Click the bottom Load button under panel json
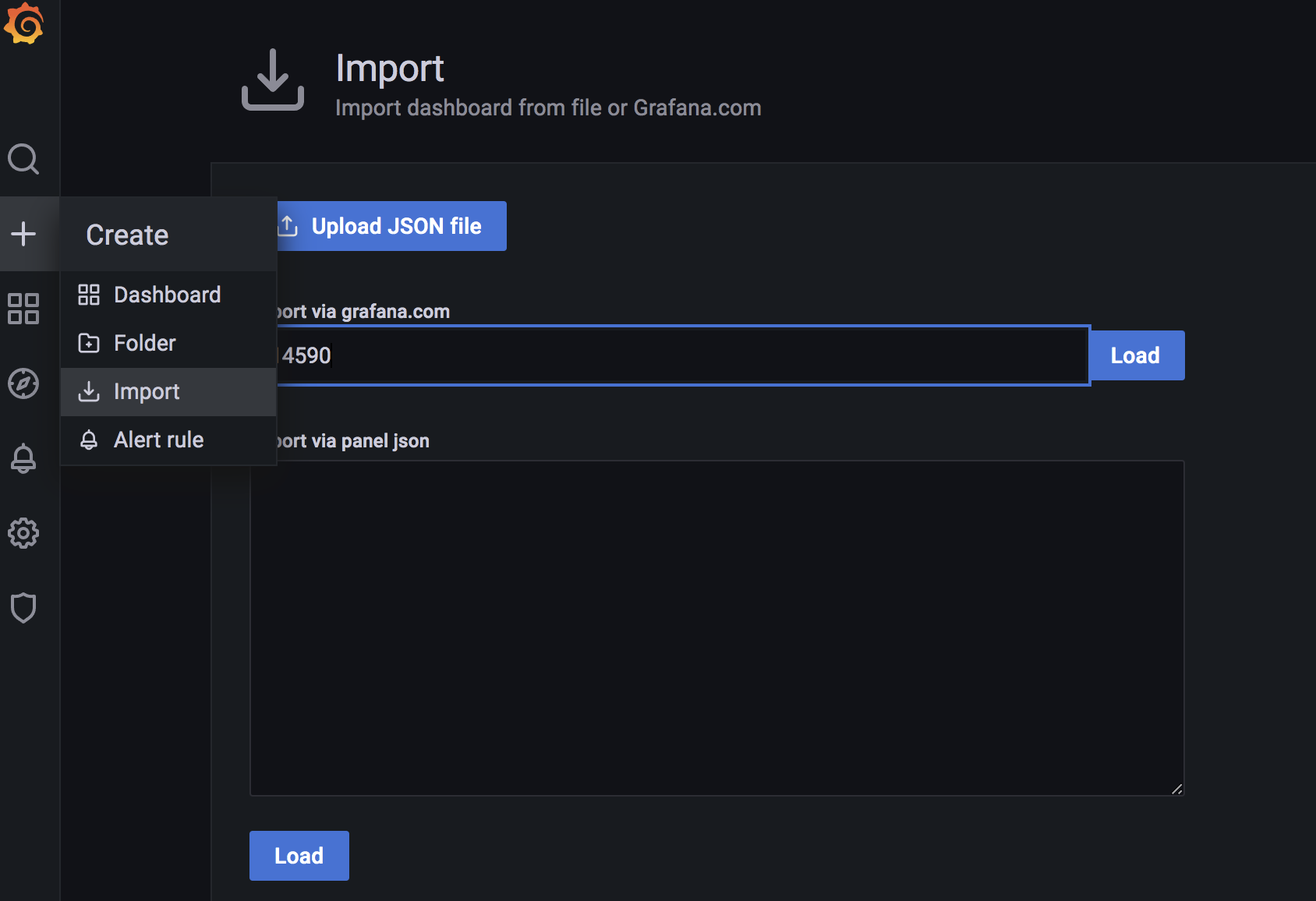Screen dimensions: 1316x901 (x=299, y=856)
